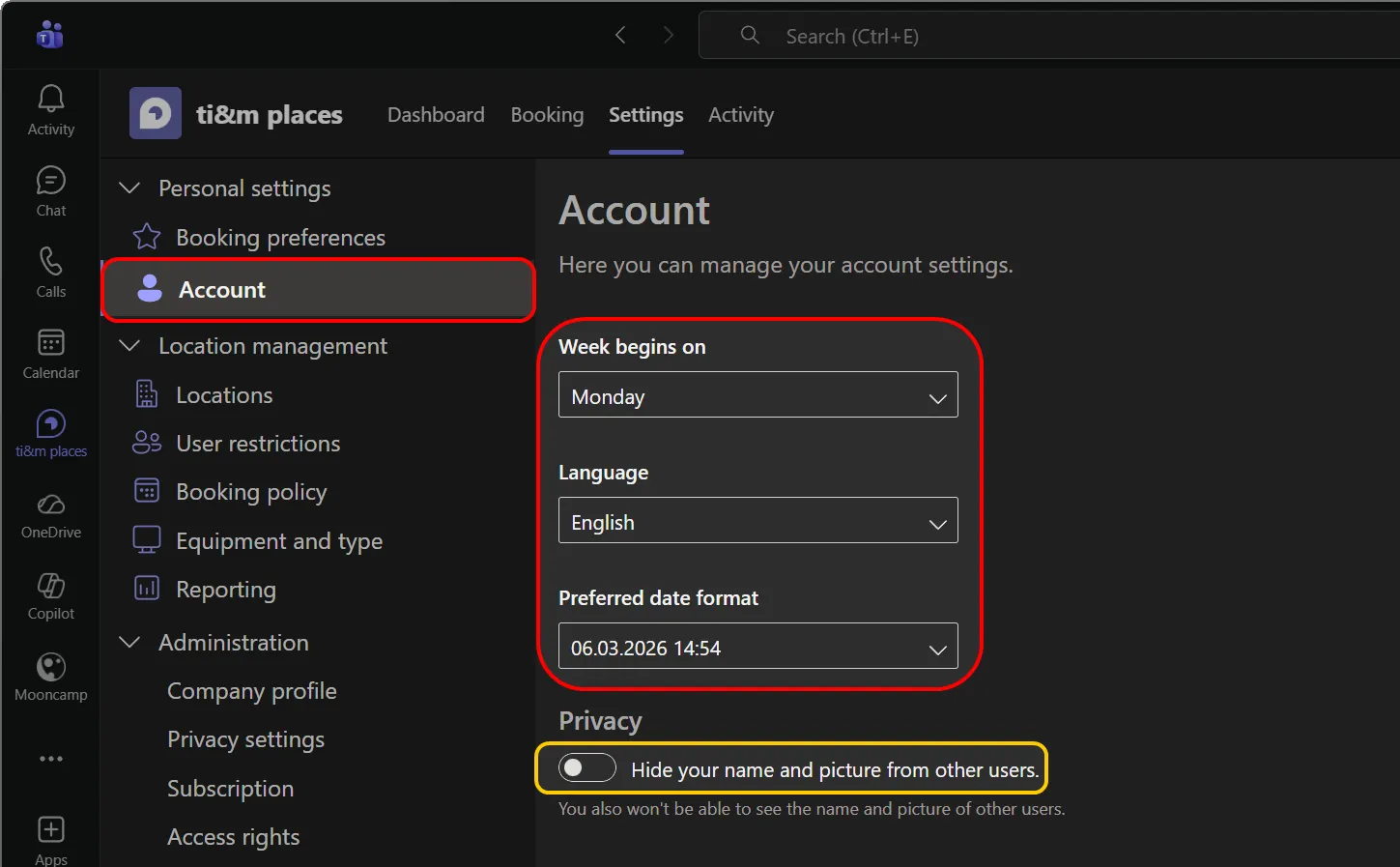Click the Week begins on label
Image resolution: width=1400 pixels, height=867 pixels.
632,347
